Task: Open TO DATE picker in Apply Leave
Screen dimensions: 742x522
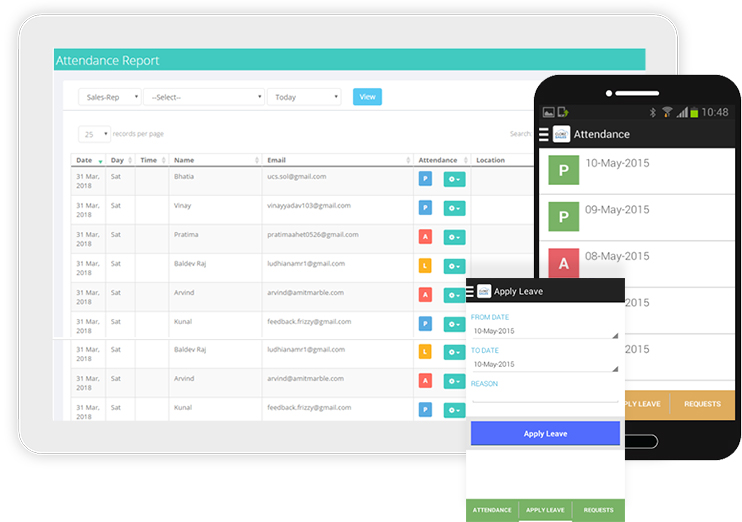Action: pyautogui.click(x=545, y=364)
